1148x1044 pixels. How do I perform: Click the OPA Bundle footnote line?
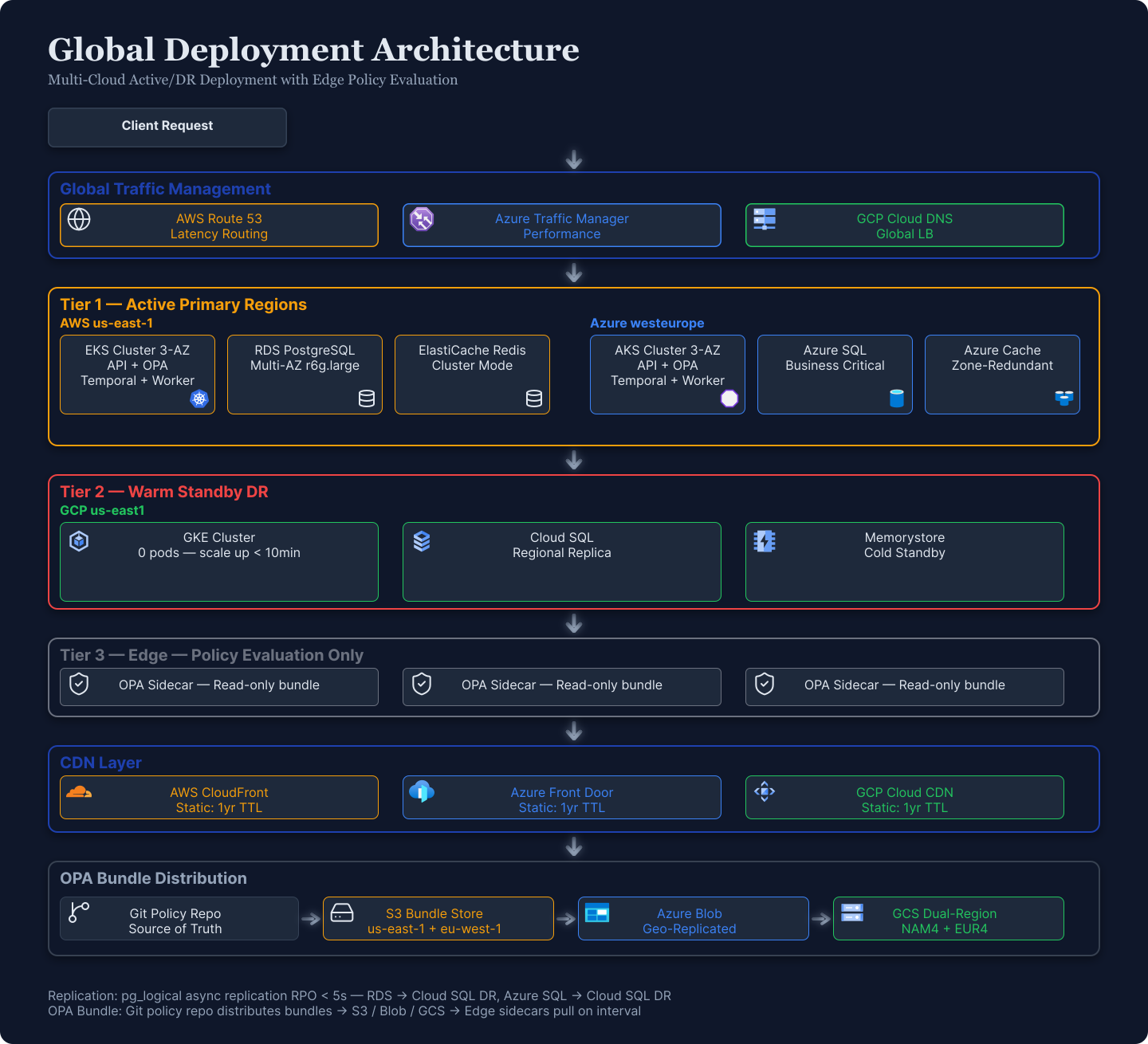pos(344,1011)
